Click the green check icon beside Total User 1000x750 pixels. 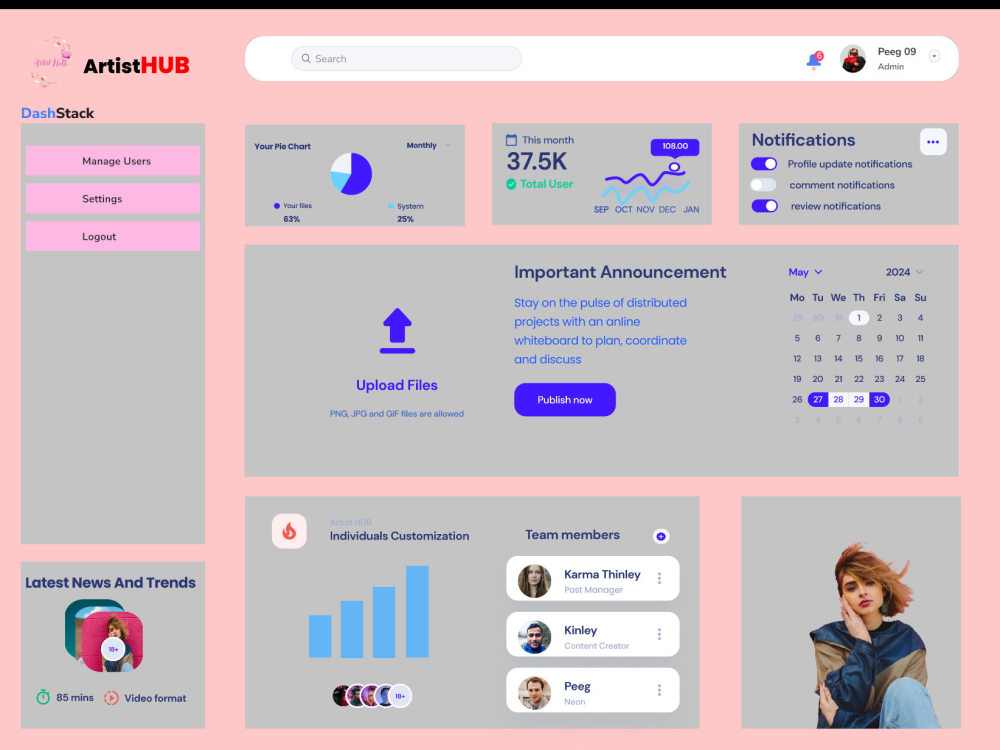[511, 184]
